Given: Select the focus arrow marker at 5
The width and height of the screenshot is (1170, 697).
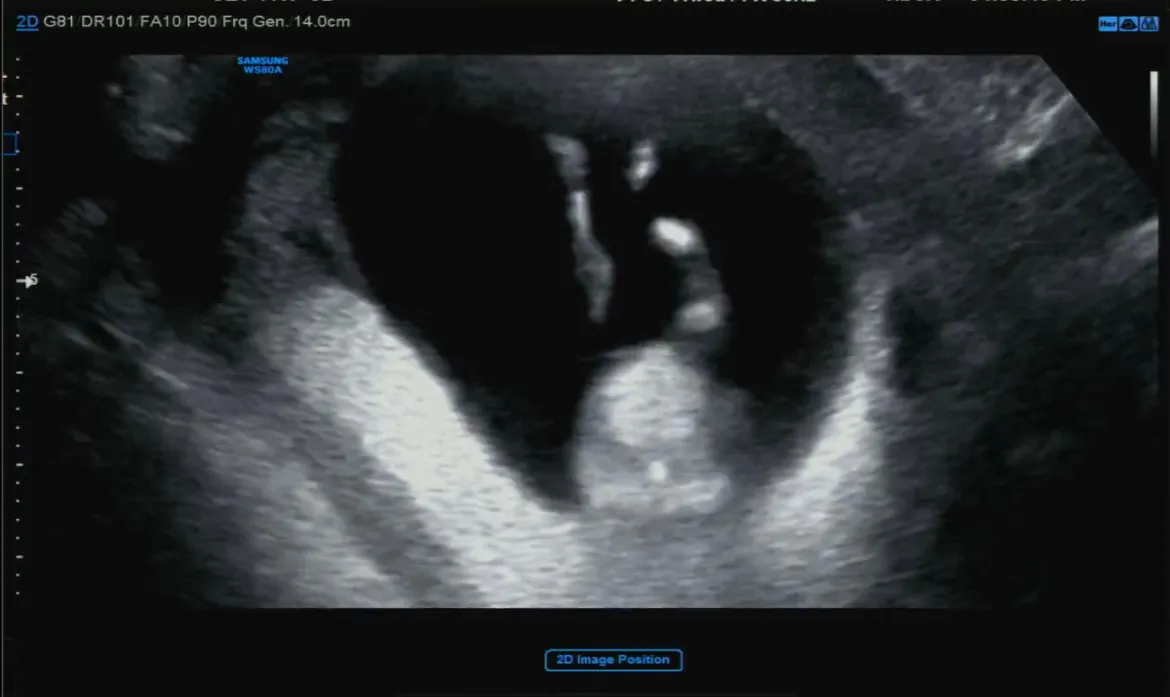Looking at the screenshot, I should (x=27, y=281).
